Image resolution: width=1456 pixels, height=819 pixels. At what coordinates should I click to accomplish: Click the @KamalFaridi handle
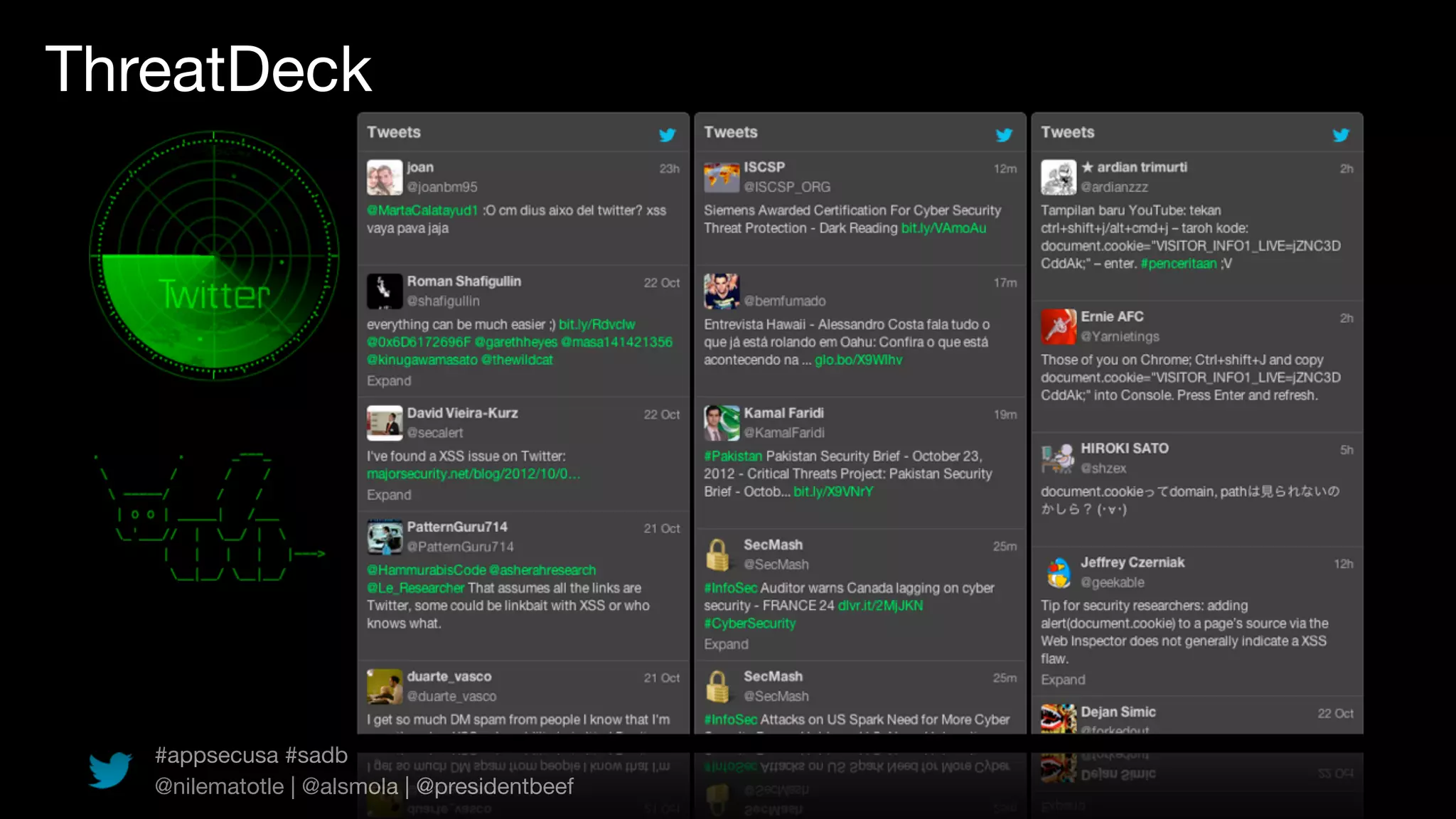784,432
